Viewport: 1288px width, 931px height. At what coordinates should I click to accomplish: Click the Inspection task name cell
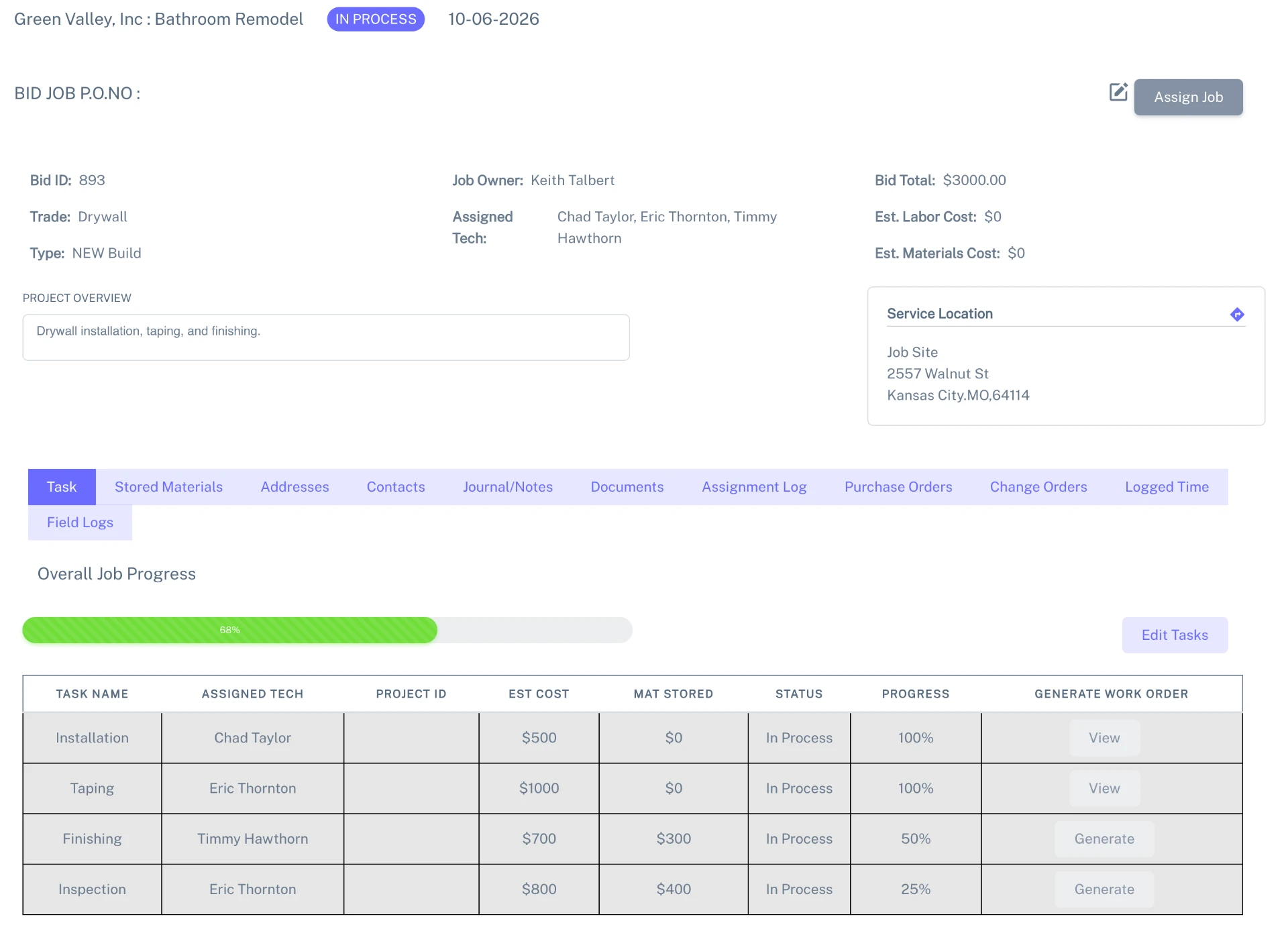tap(92, 889)
